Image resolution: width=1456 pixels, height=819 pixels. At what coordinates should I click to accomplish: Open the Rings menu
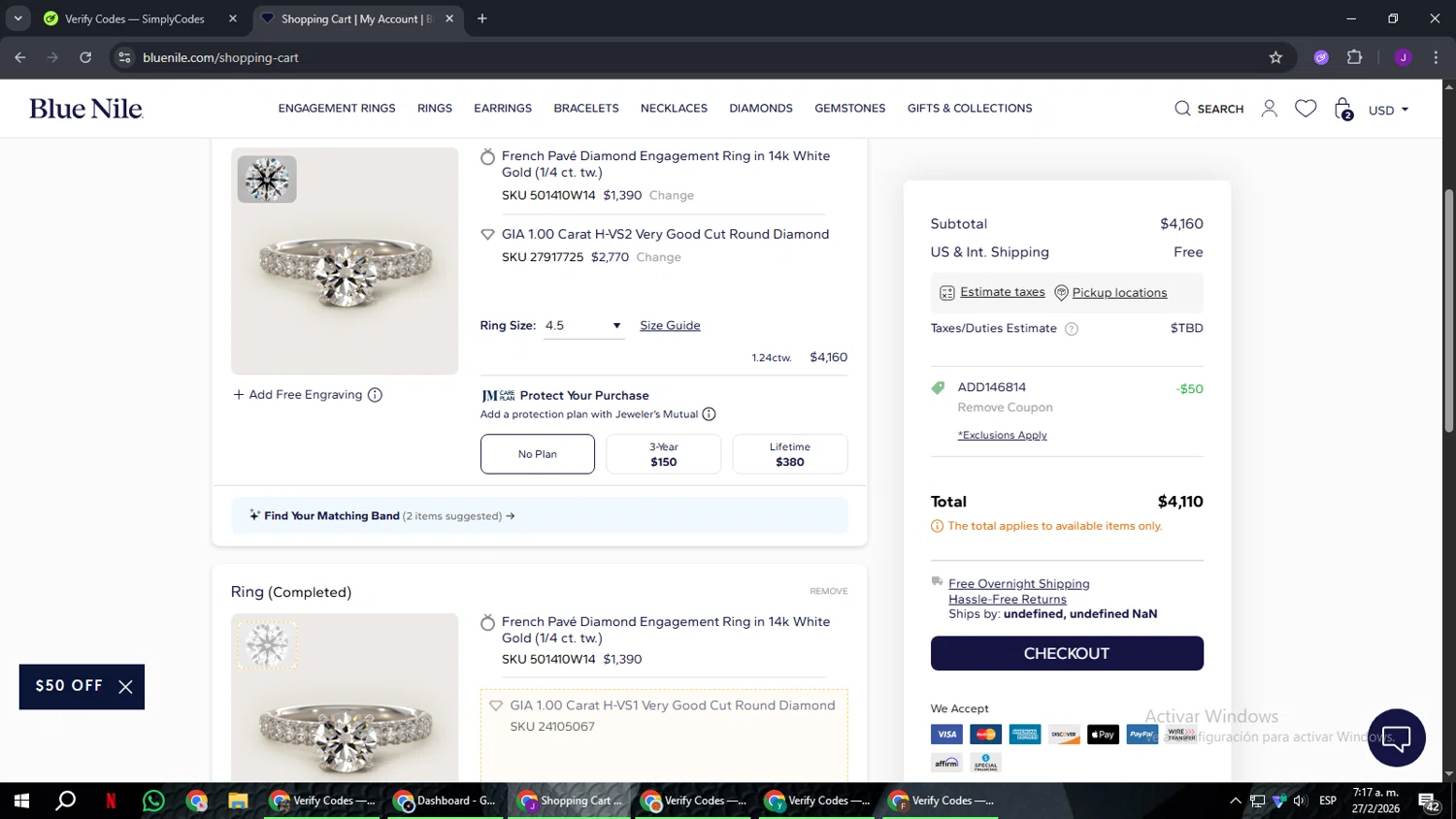(435, 109)
